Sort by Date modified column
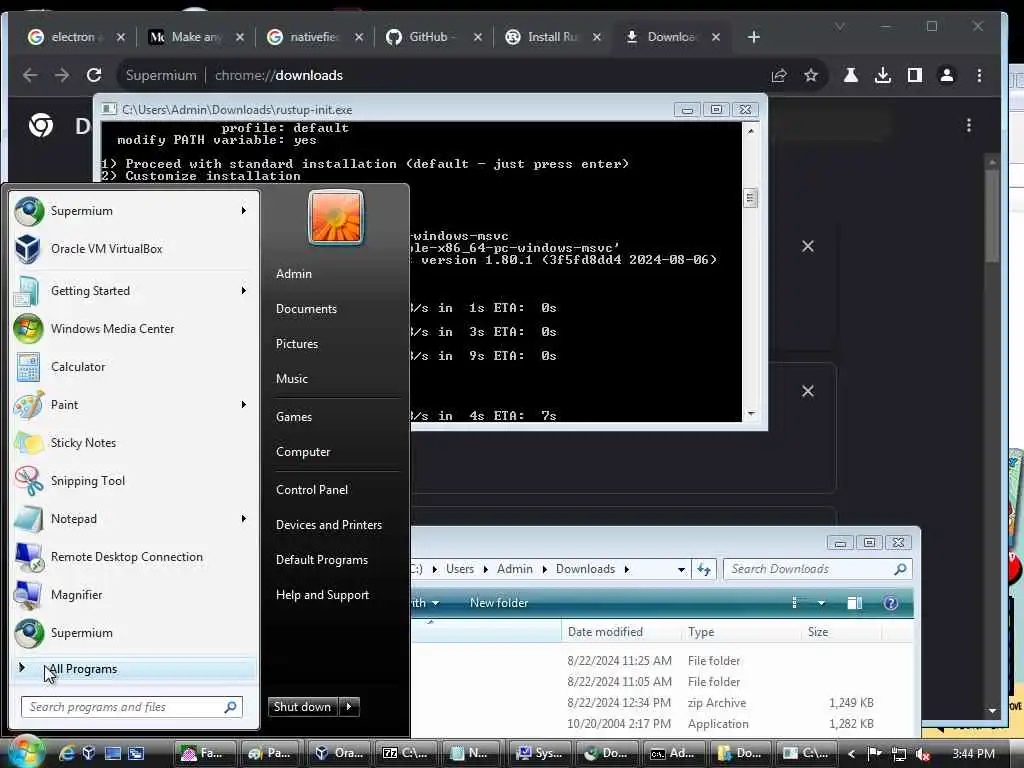This screenshot has width=1024, height=768. [620, 632]
